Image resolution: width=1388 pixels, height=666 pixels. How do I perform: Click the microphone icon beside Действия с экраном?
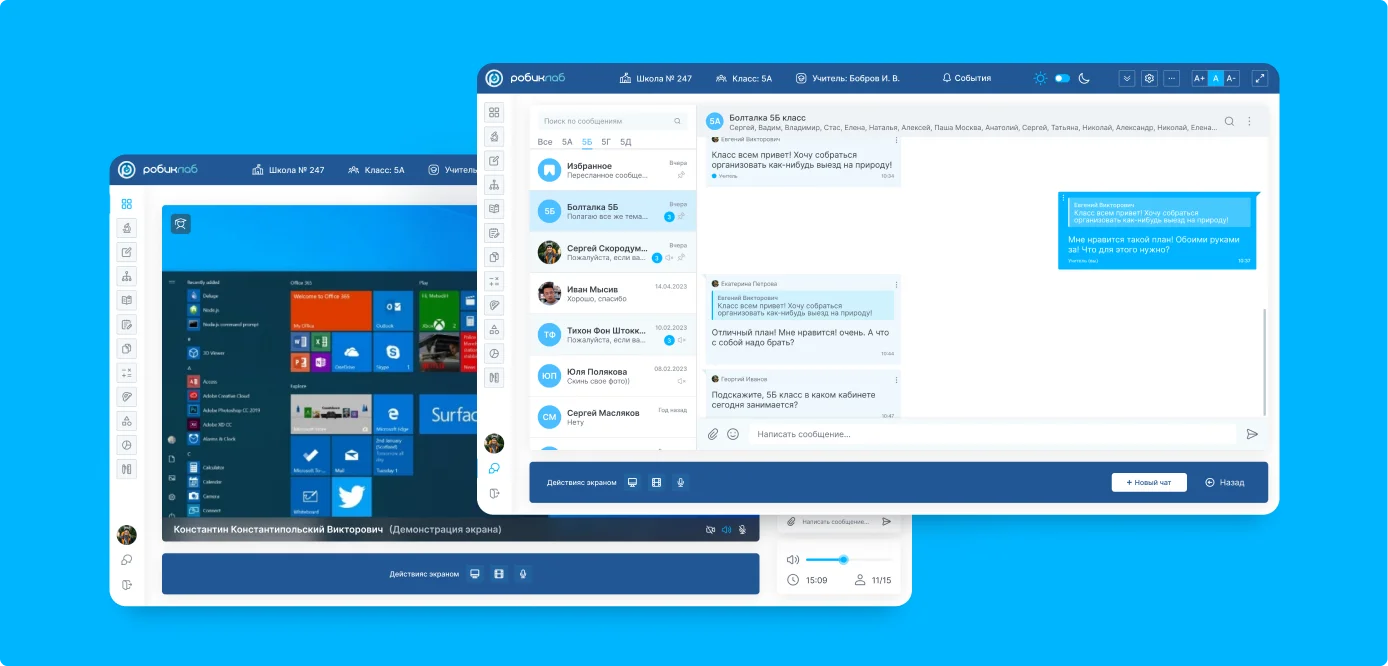[680, 482]
